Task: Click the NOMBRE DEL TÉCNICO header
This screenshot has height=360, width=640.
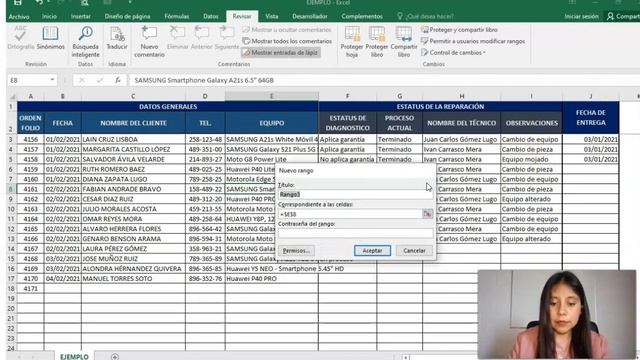Action: (x=462, y=123)
